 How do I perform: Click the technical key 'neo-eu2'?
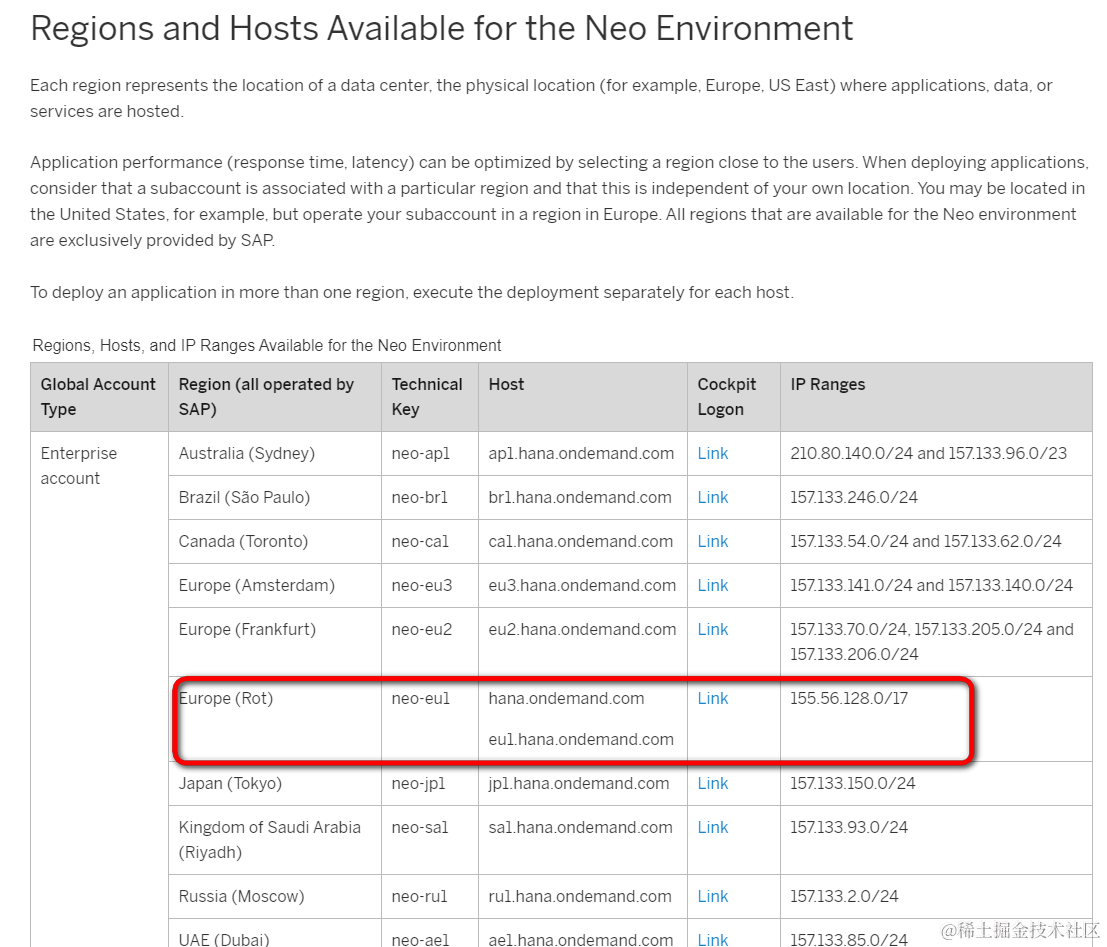coord(421,629)
